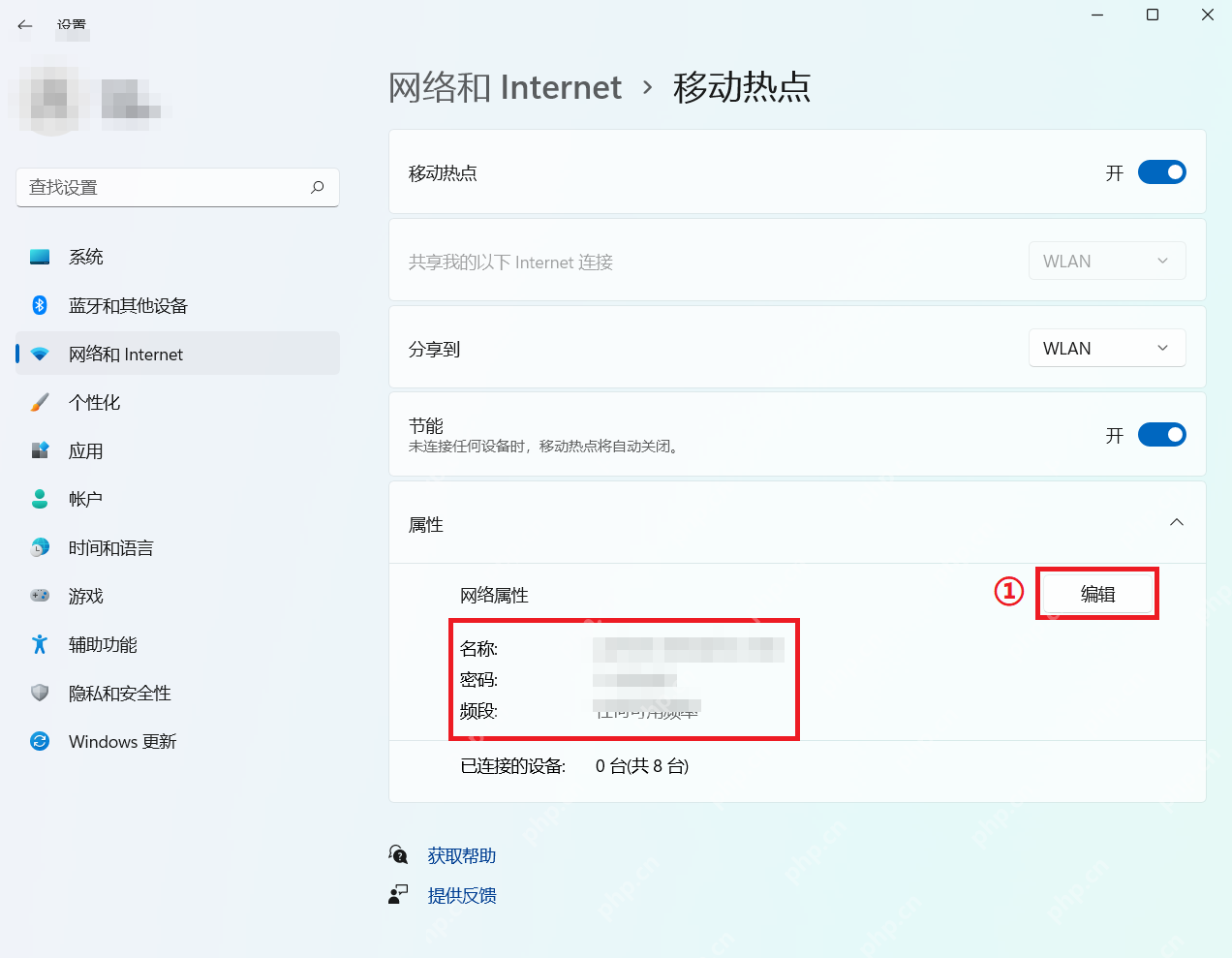The image size is (1232, 958).
Task: Go back with the arrow icon
Action: coord(25,25)
